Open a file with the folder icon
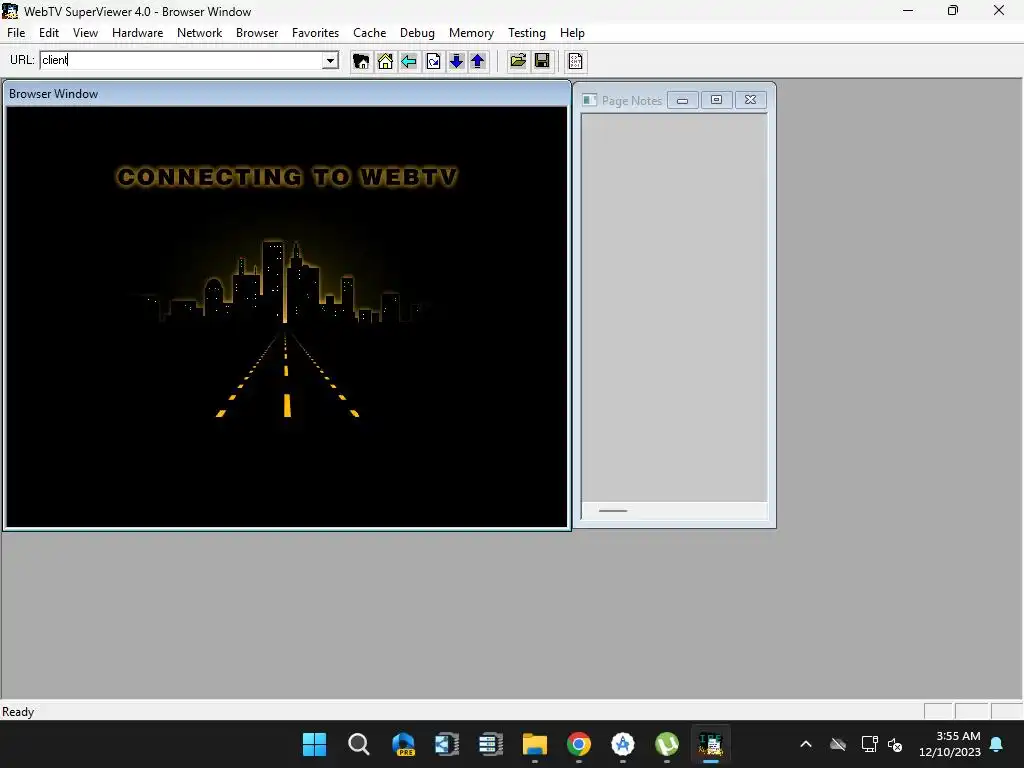The image size is (1024, 768). click(x=518, y=61)
